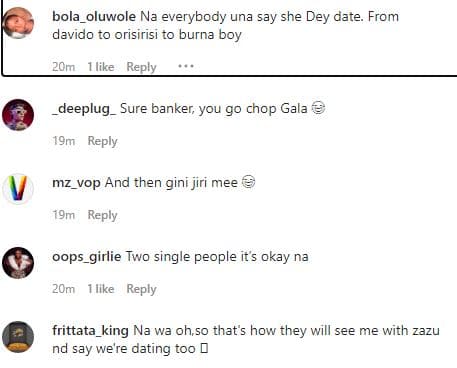Reply to bola_oluwole's comment
This screenshot has width=457, height=368.
tap(141, 67)
